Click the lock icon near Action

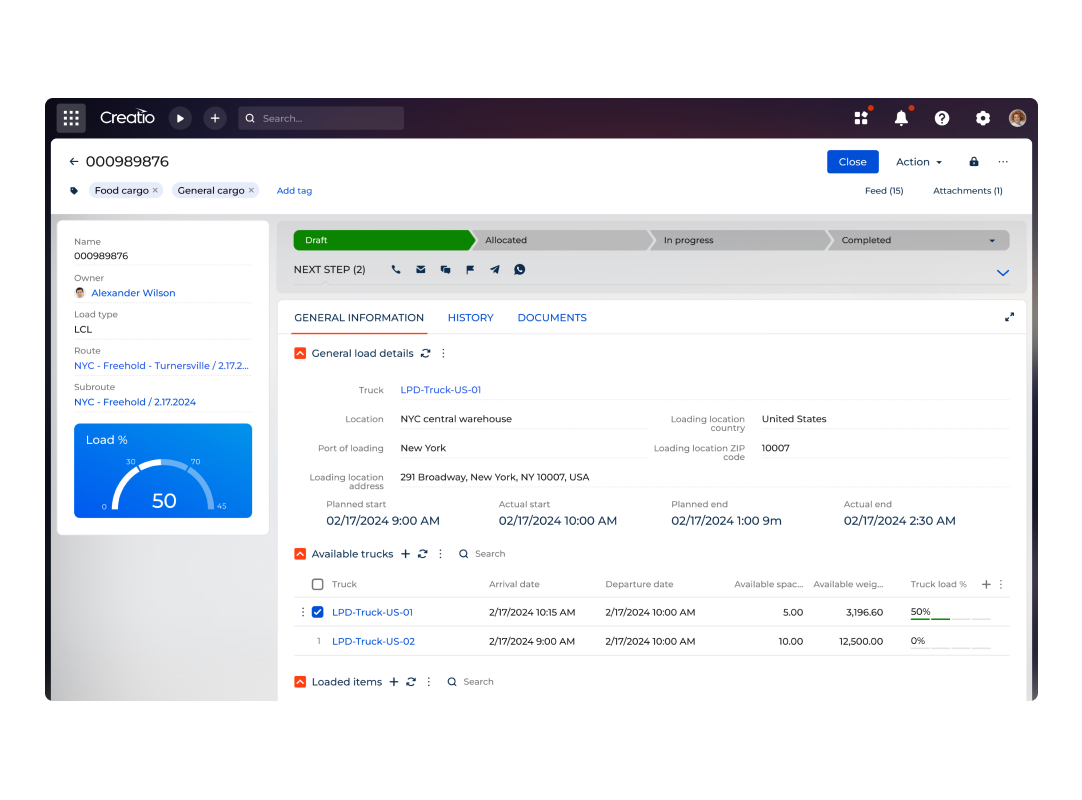974,162
